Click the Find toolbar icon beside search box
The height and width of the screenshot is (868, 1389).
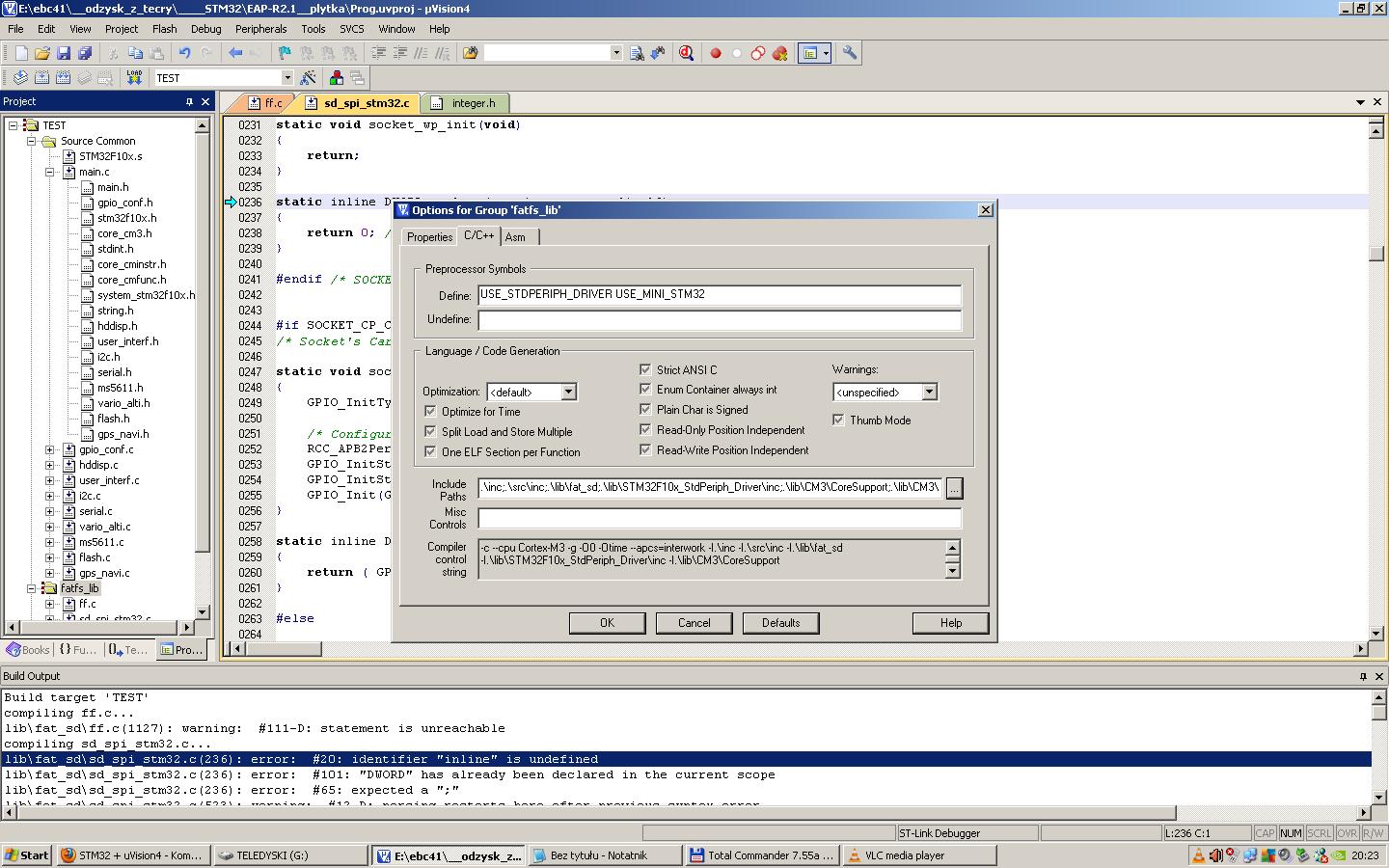[637, 53]
